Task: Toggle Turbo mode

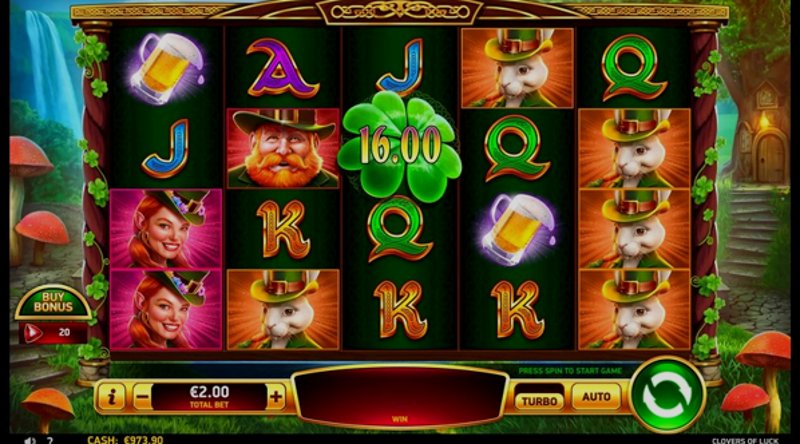Action: click(539, 401)
